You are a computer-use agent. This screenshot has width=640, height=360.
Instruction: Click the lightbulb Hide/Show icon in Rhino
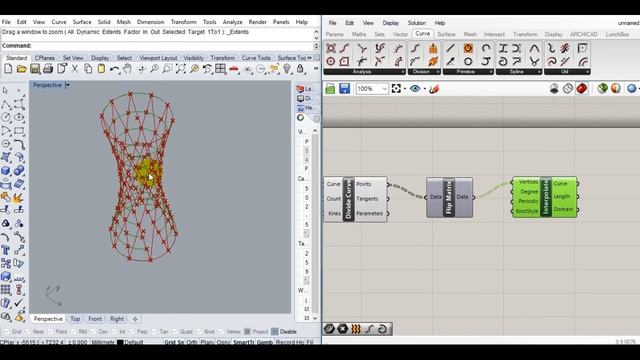point(287,69)
